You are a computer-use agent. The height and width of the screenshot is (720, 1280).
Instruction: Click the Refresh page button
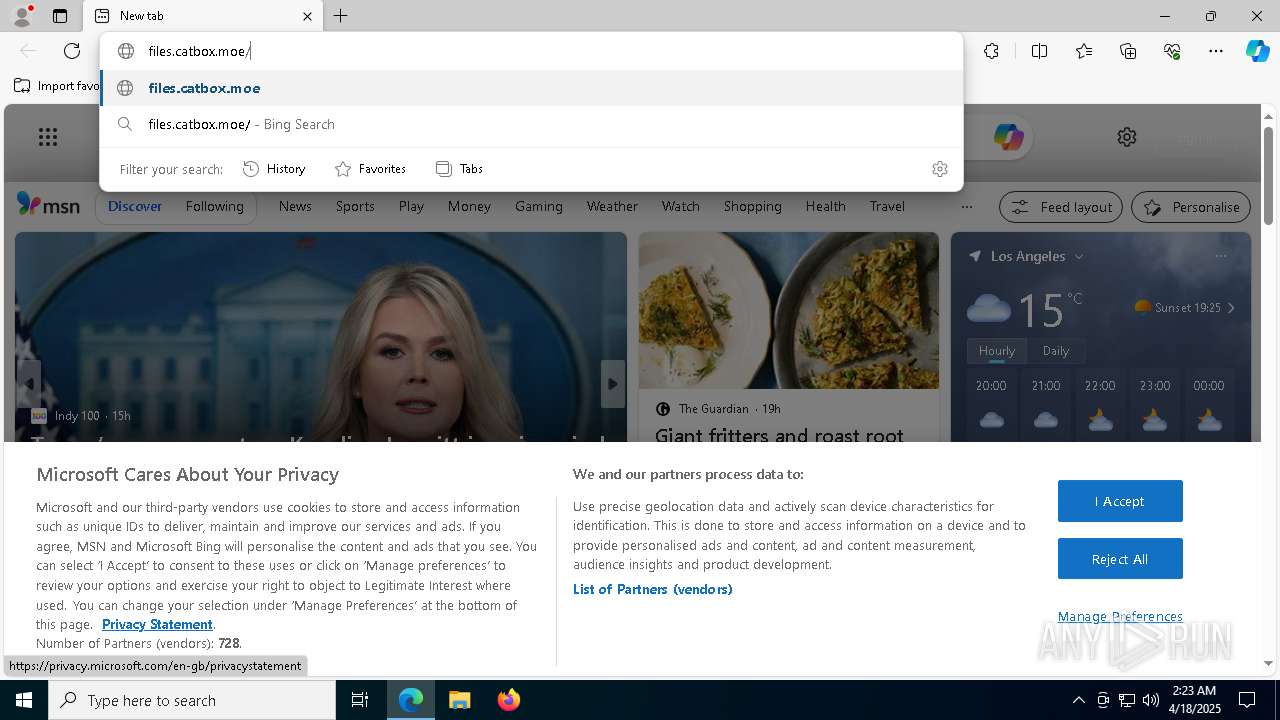point(72,51)
